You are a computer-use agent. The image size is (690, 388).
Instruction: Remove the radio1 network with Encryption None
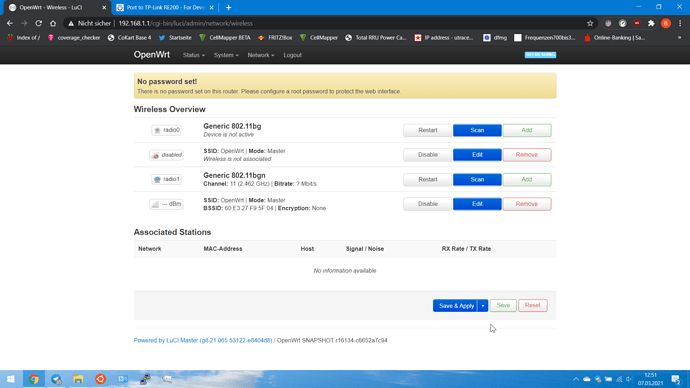[x=527, y=204]
